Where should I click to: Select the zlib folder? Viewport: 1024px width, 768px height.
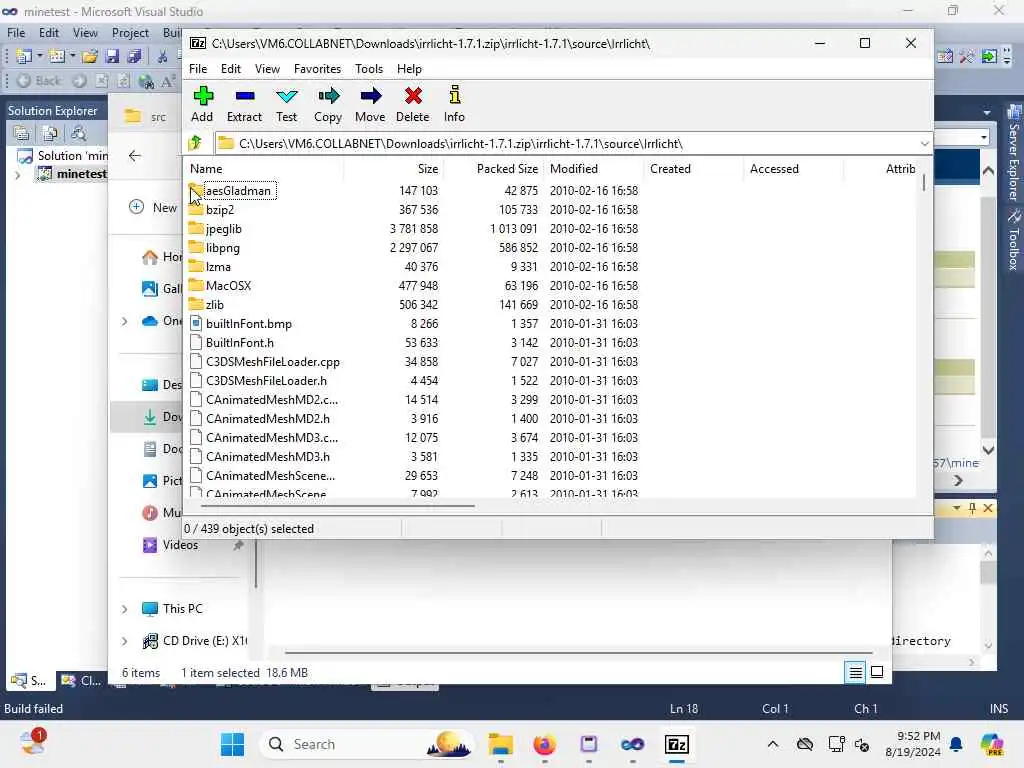[214, 304]
